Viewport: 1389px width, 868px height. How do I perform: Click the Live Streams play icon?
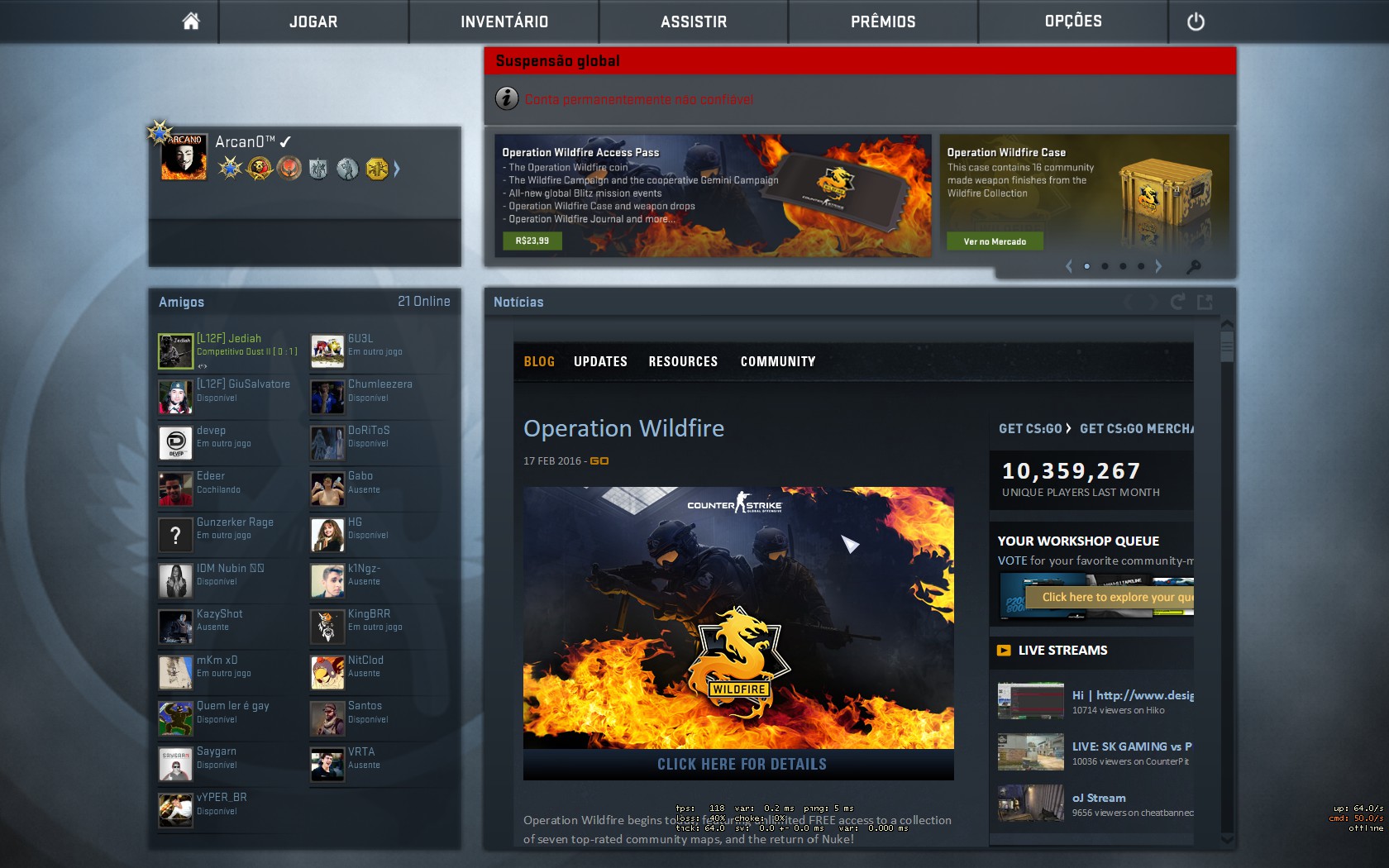pos(1004,651)
